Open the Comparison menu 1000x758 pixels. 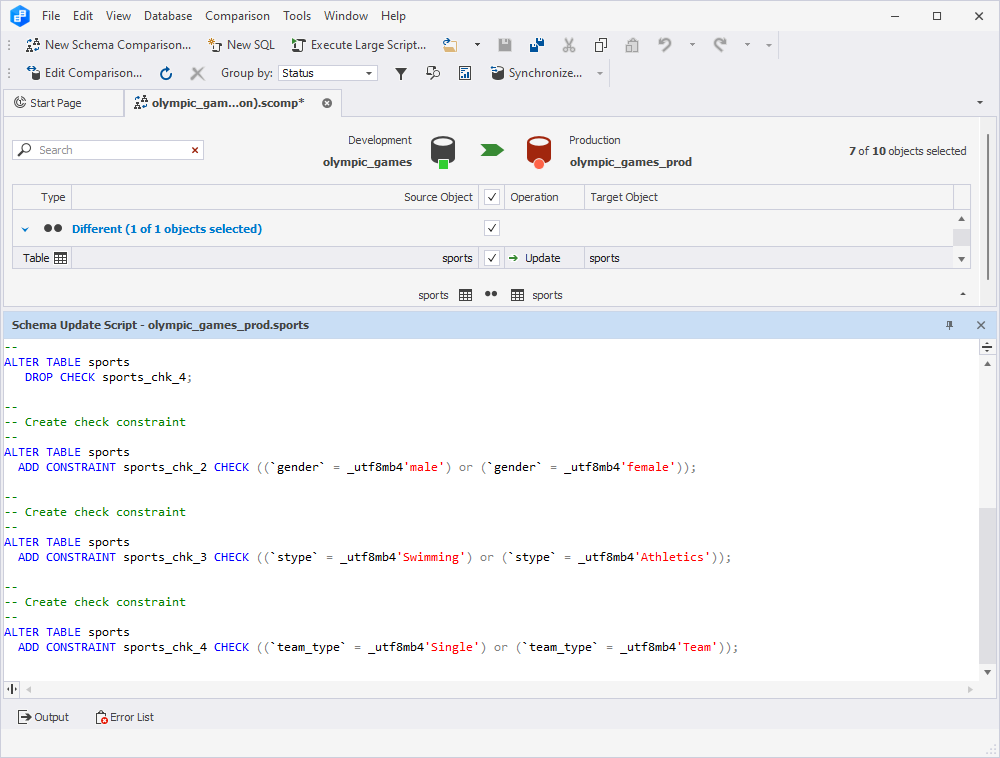237,16
